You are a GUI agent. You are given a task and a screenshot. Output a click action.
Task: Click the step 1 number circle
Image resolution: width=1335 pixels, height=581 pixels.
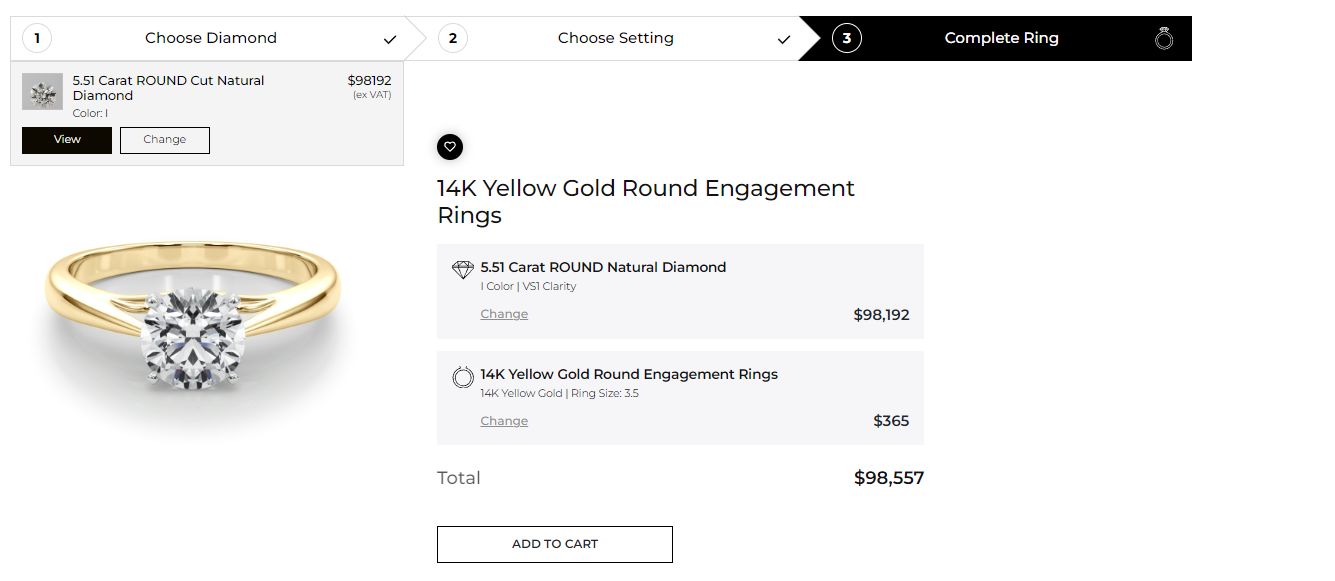pyautogui.click(x=37, y=39)
